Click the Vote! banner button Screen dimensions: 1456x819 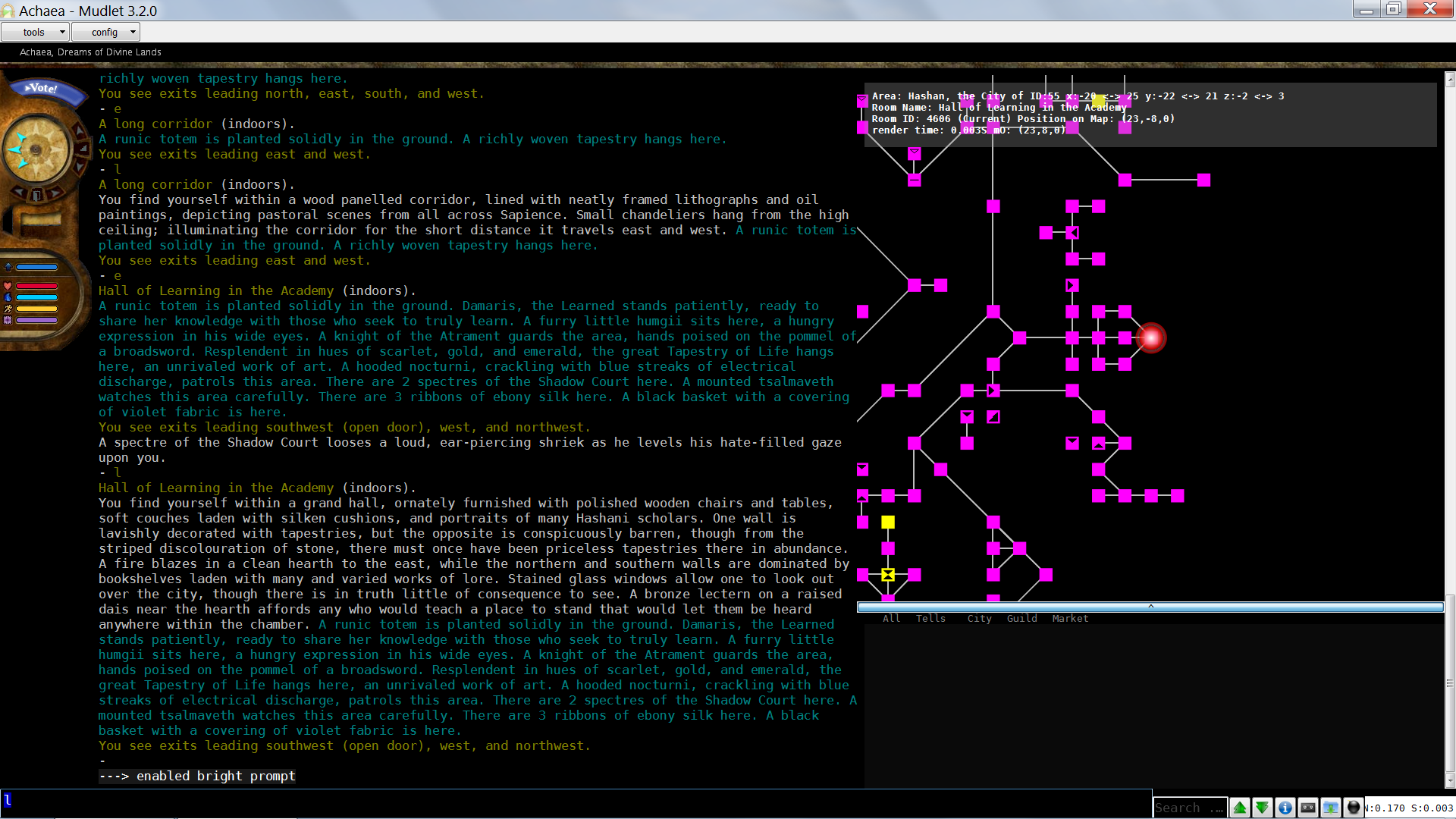tap(42, 89)
